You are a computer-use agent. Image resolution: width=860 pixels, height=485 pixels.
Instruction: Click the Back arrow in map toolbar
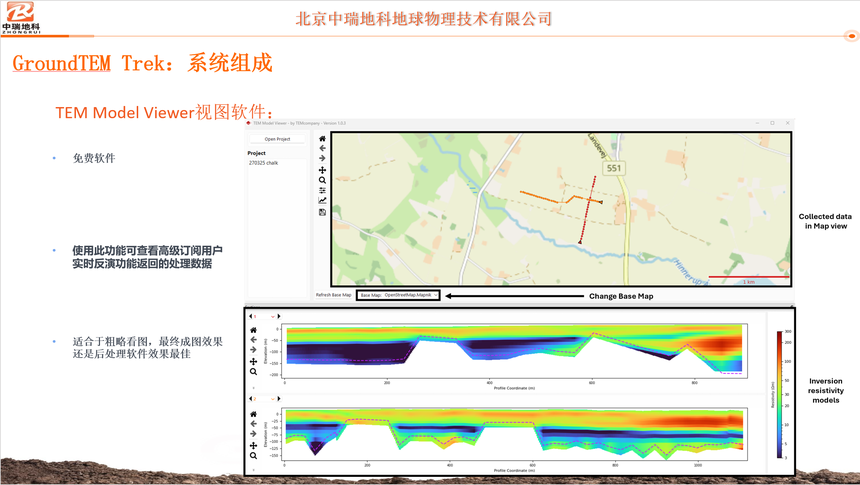pyautogui.click(x=322, y=149)
